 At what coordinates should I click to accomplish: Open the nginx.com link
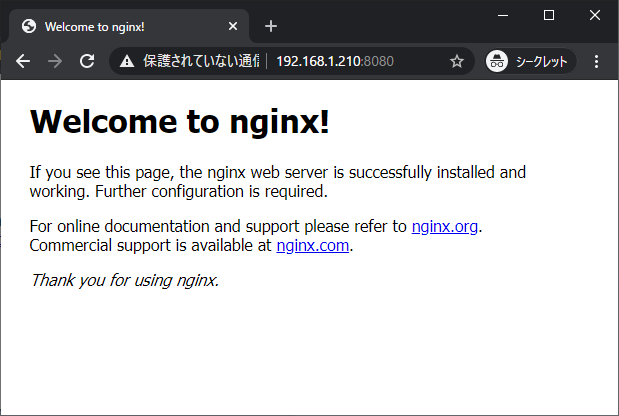[313, 245]
